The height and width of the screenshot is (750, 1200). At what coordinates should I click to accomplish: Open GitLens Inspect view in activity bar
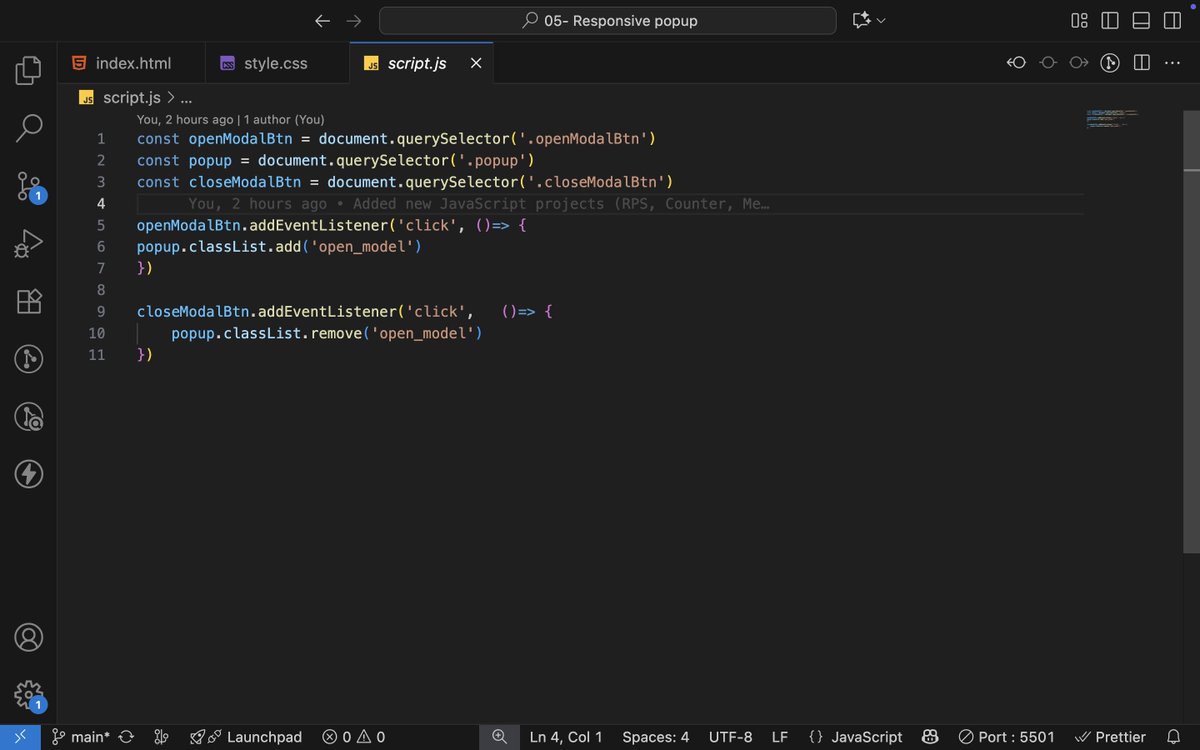tap(29, 416)
